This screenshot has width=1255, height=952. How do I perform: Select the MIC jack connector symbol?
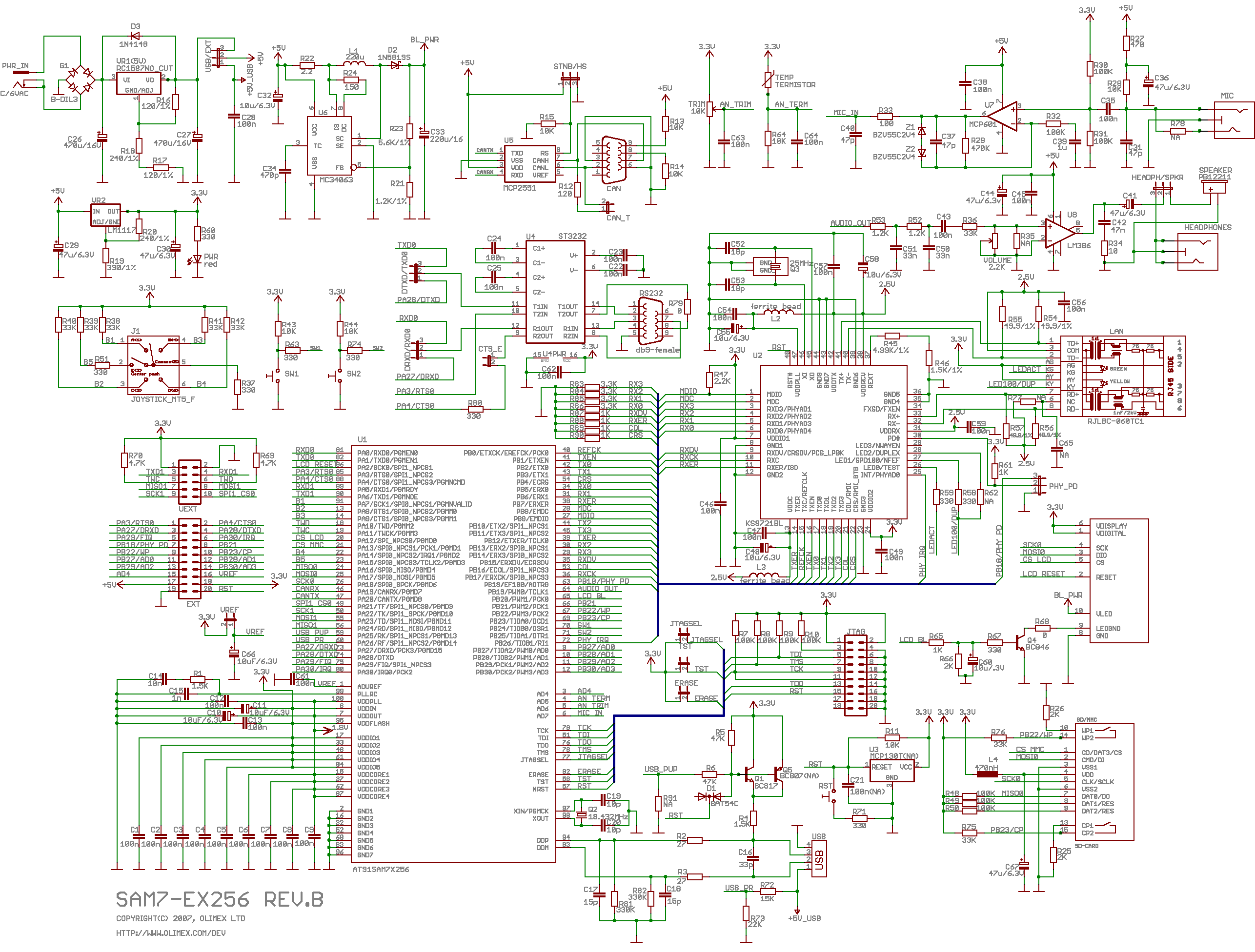point(1234,120)
